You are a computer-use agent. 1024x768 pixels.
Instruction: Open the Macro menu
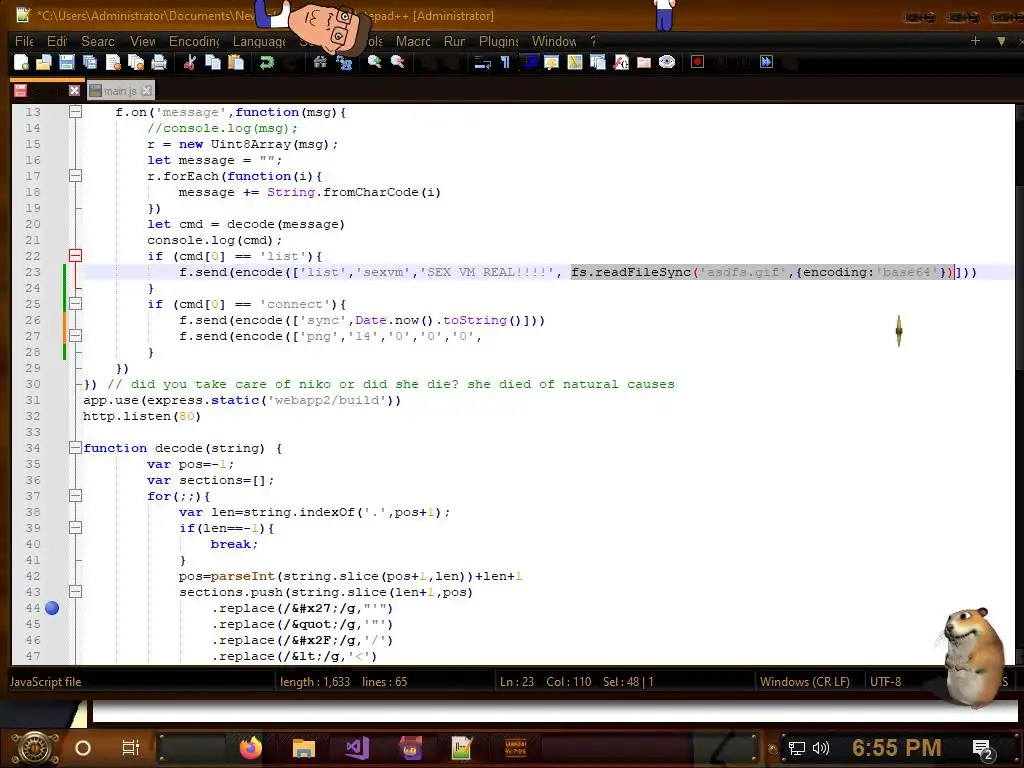coord(413,41)
